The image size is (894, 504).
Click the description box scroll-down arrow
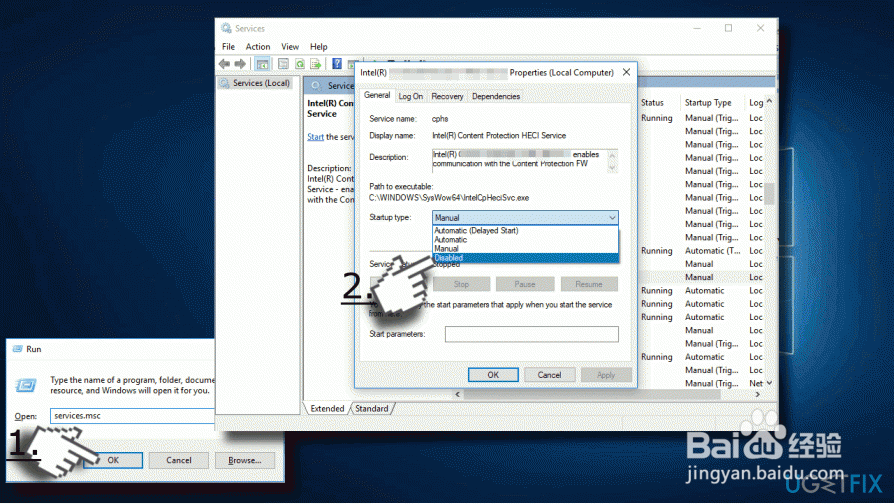(612, 168)
